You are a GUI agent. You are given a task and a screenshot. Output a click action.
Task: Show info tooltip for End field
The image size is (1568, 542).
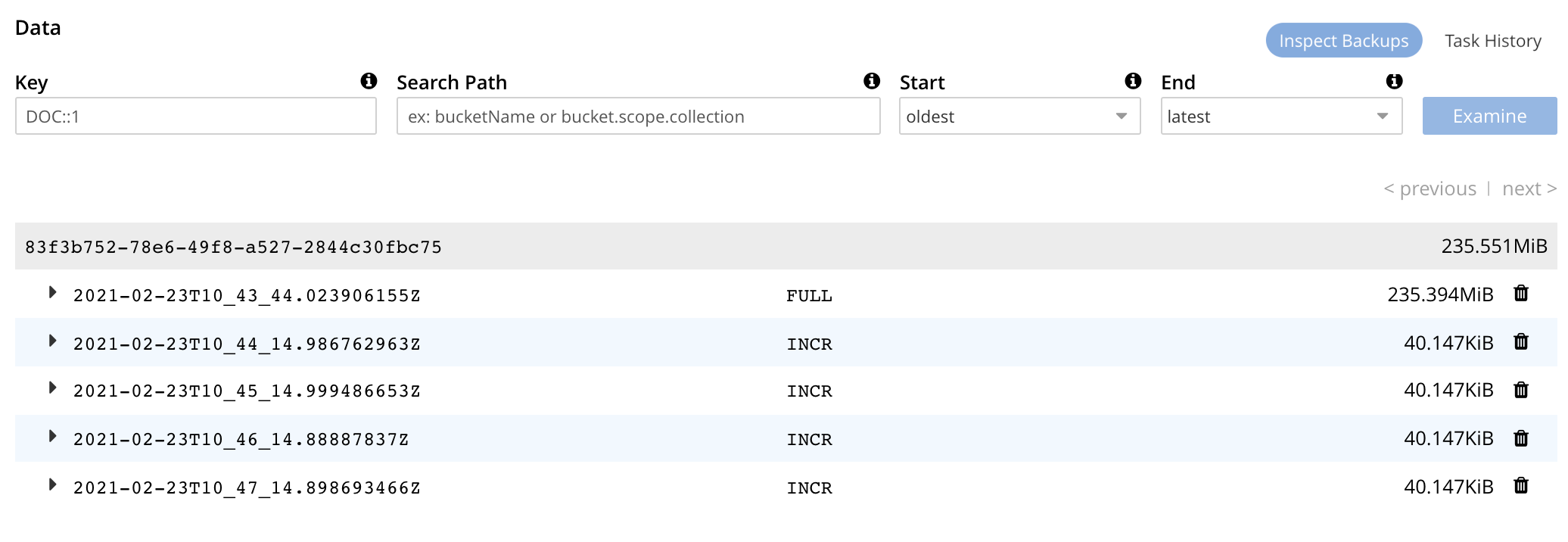point(1394,81)
